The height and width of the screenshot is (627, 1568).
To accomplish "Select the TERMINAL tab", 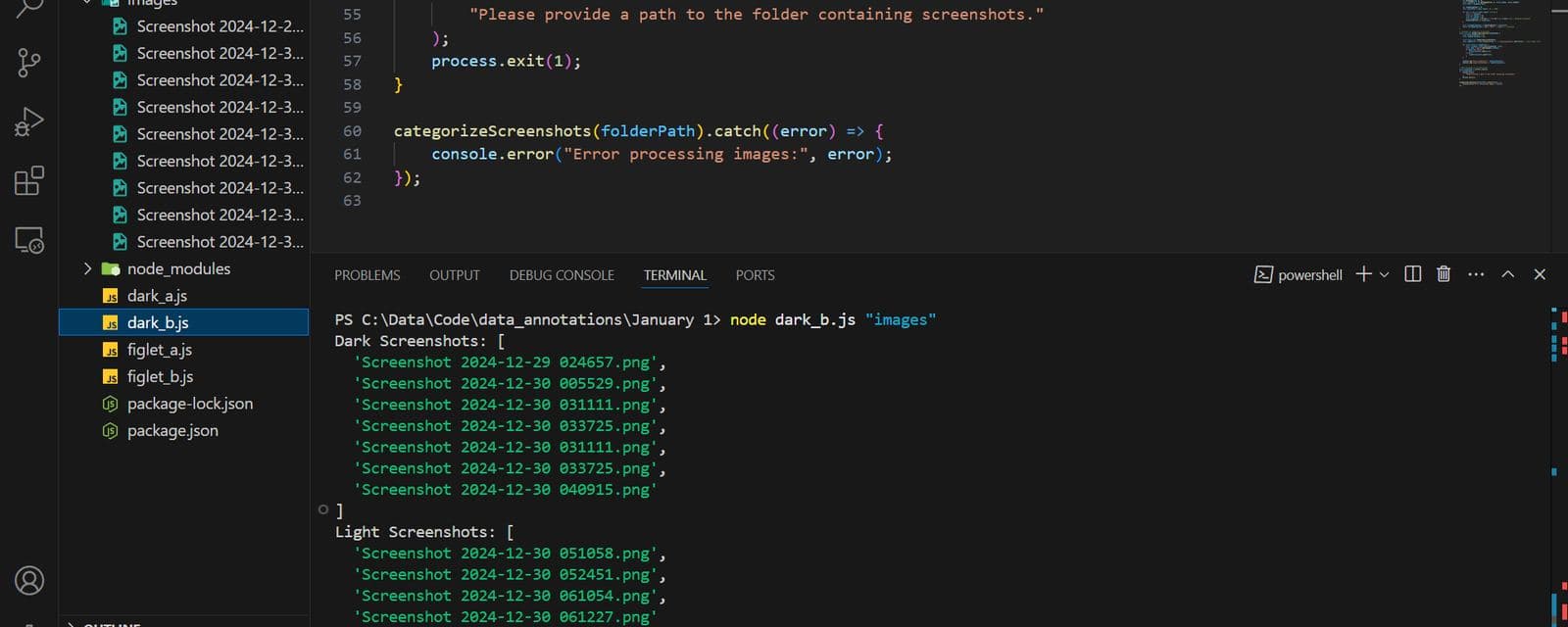I will [x=675, y=275].
